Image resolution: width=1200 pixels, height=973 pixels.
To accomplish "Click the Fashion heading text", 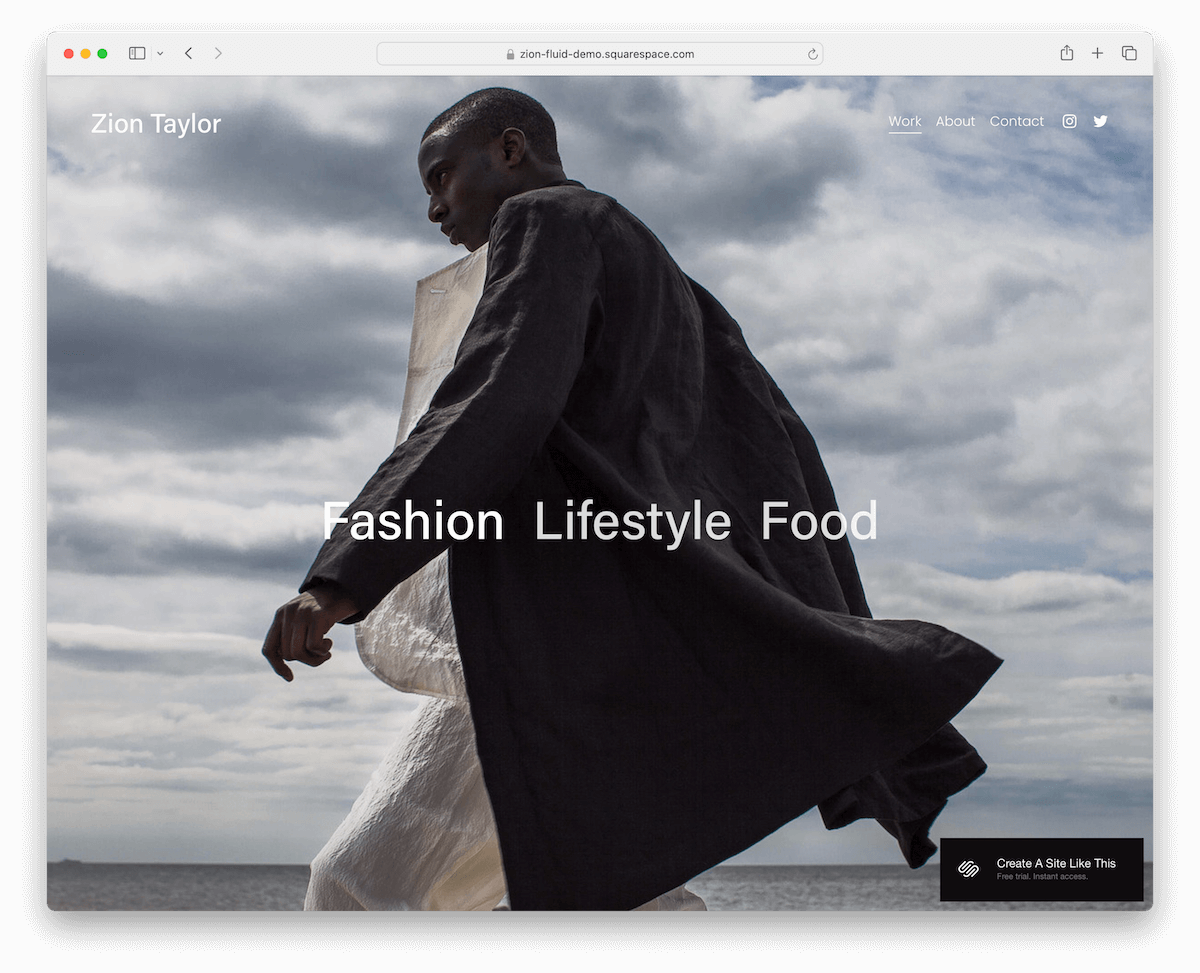I will click(x=413, y=521).
